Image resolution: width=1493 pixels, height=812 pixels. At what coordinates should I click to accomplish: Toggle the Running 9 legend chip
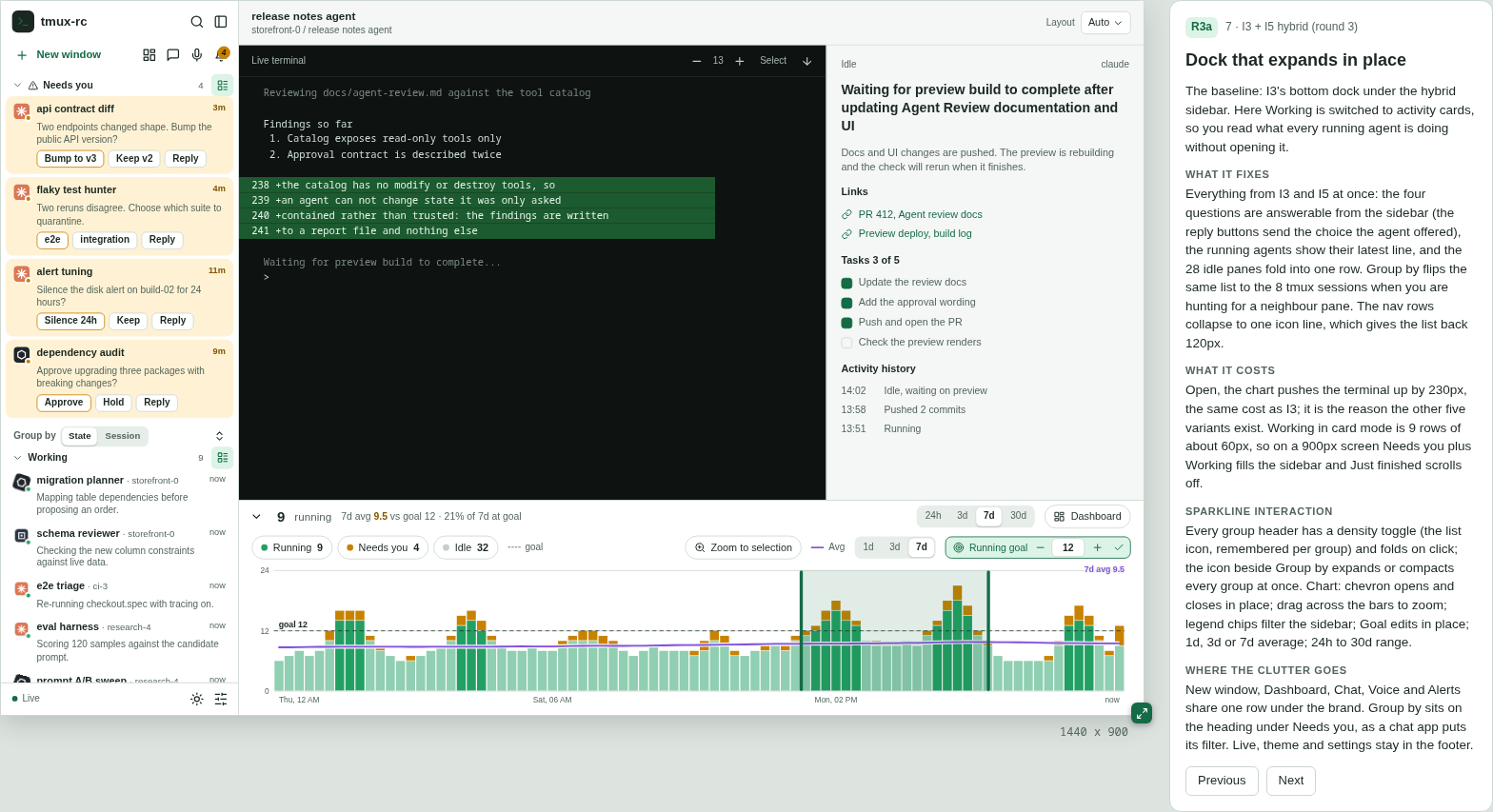292,547
